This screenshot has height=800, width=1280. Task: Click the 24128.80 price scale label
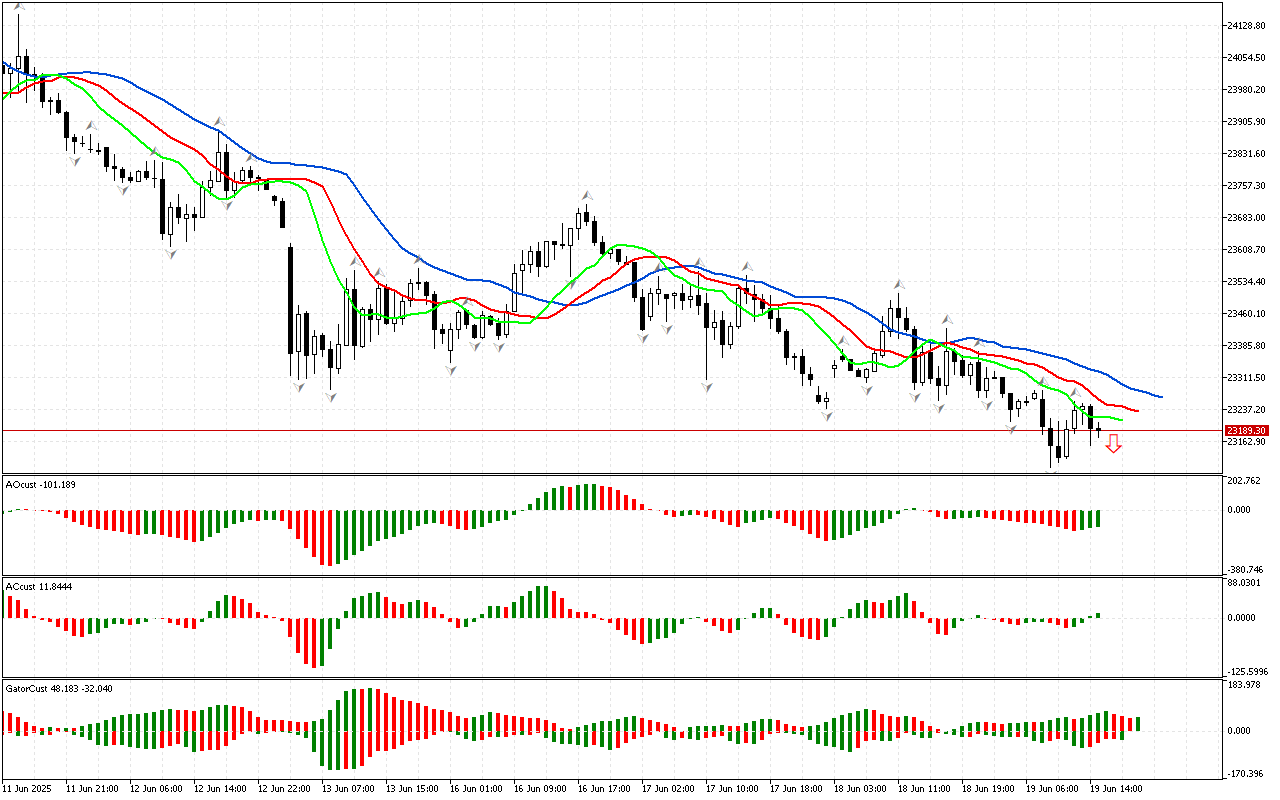(x=1245, y=25)
